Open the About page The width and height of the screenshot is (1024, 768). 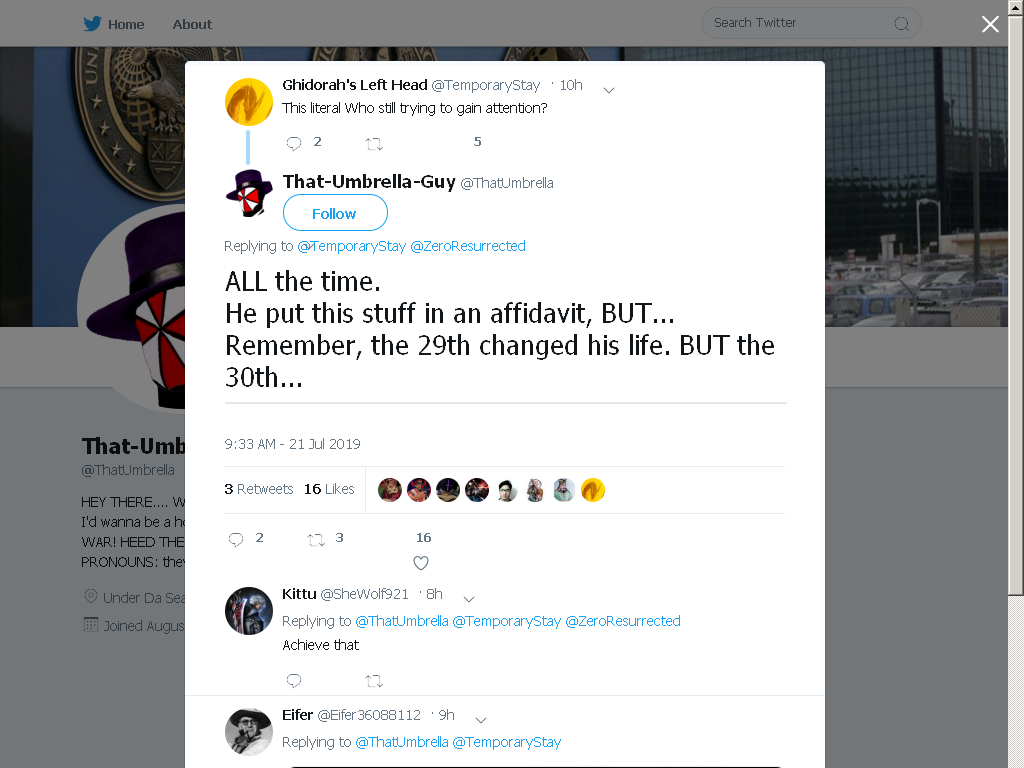[192, 24]
